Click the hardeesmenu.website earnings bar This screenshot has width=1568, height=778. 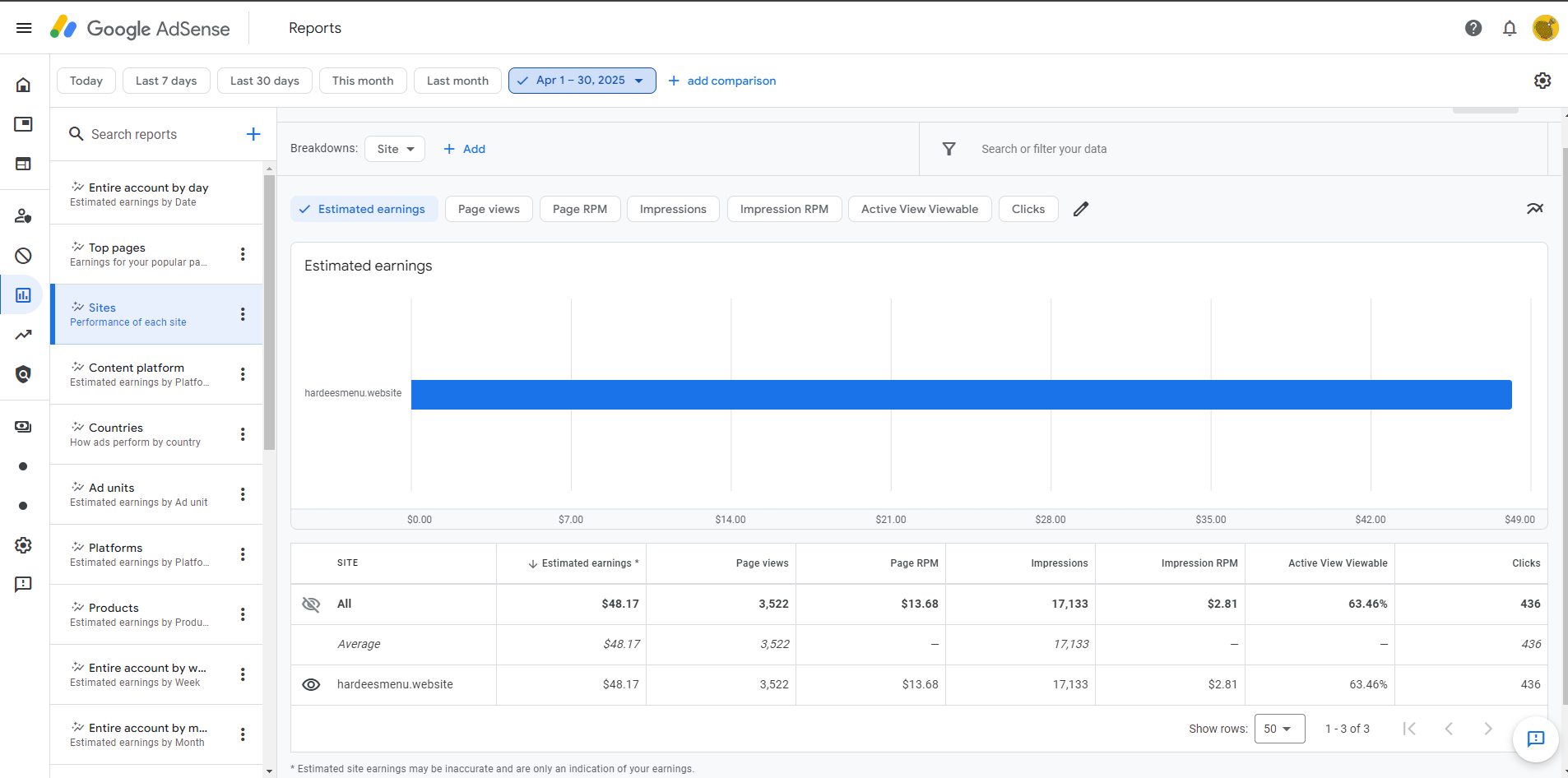point(962,395)
